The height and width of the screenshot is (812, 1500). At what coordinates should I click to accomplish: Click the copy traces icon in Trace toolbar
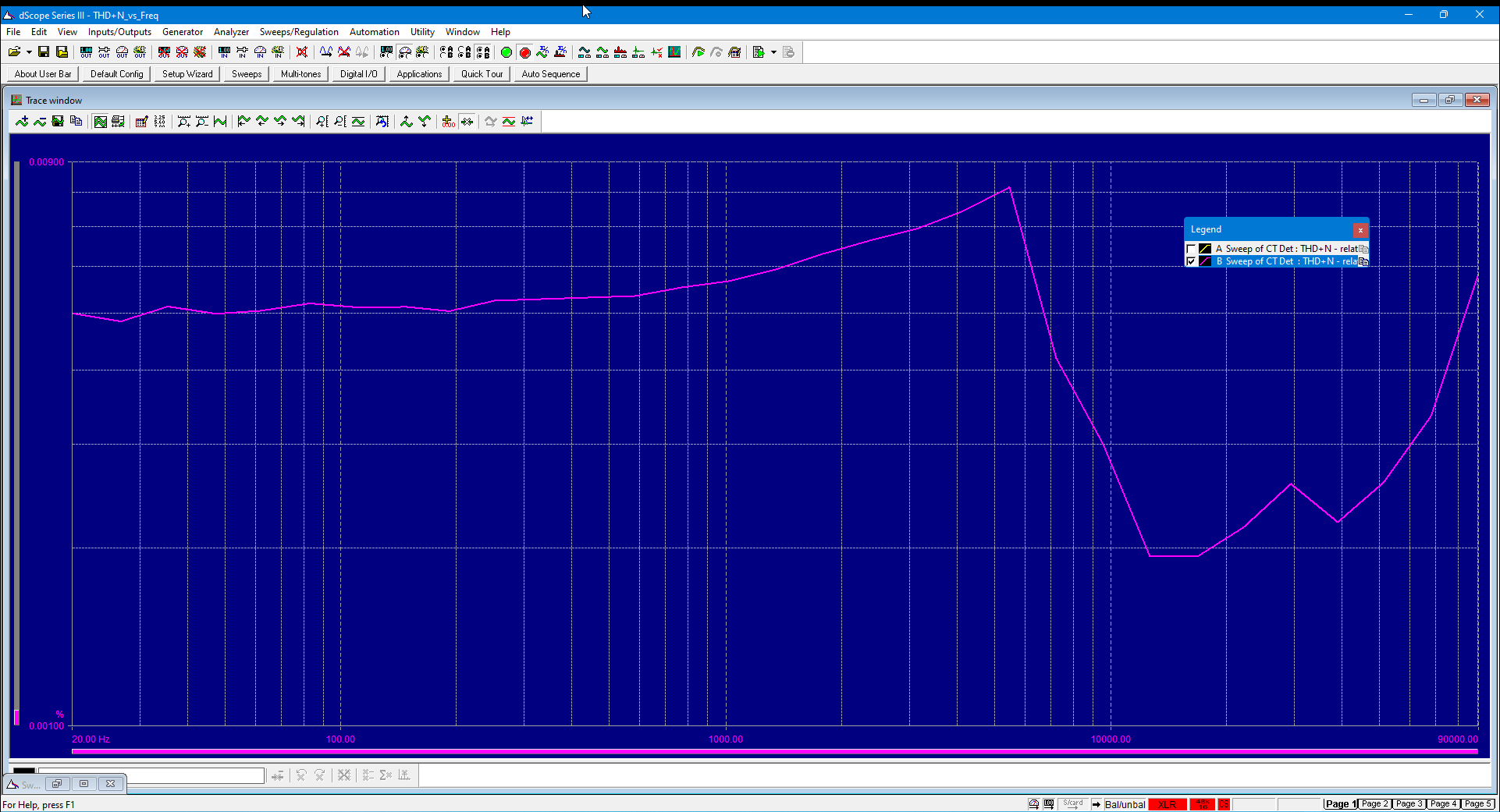coord(76,121)
